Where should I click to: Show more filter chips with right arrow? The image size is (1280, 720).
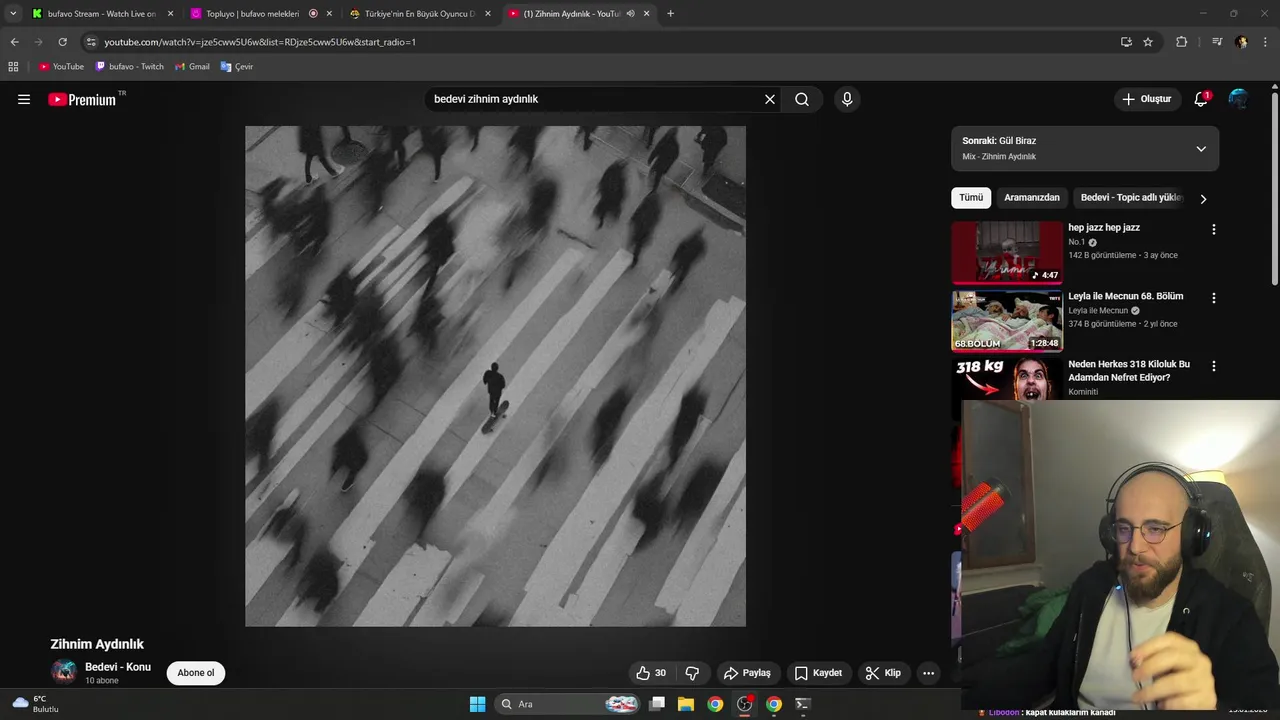[x=1203, y=198]
